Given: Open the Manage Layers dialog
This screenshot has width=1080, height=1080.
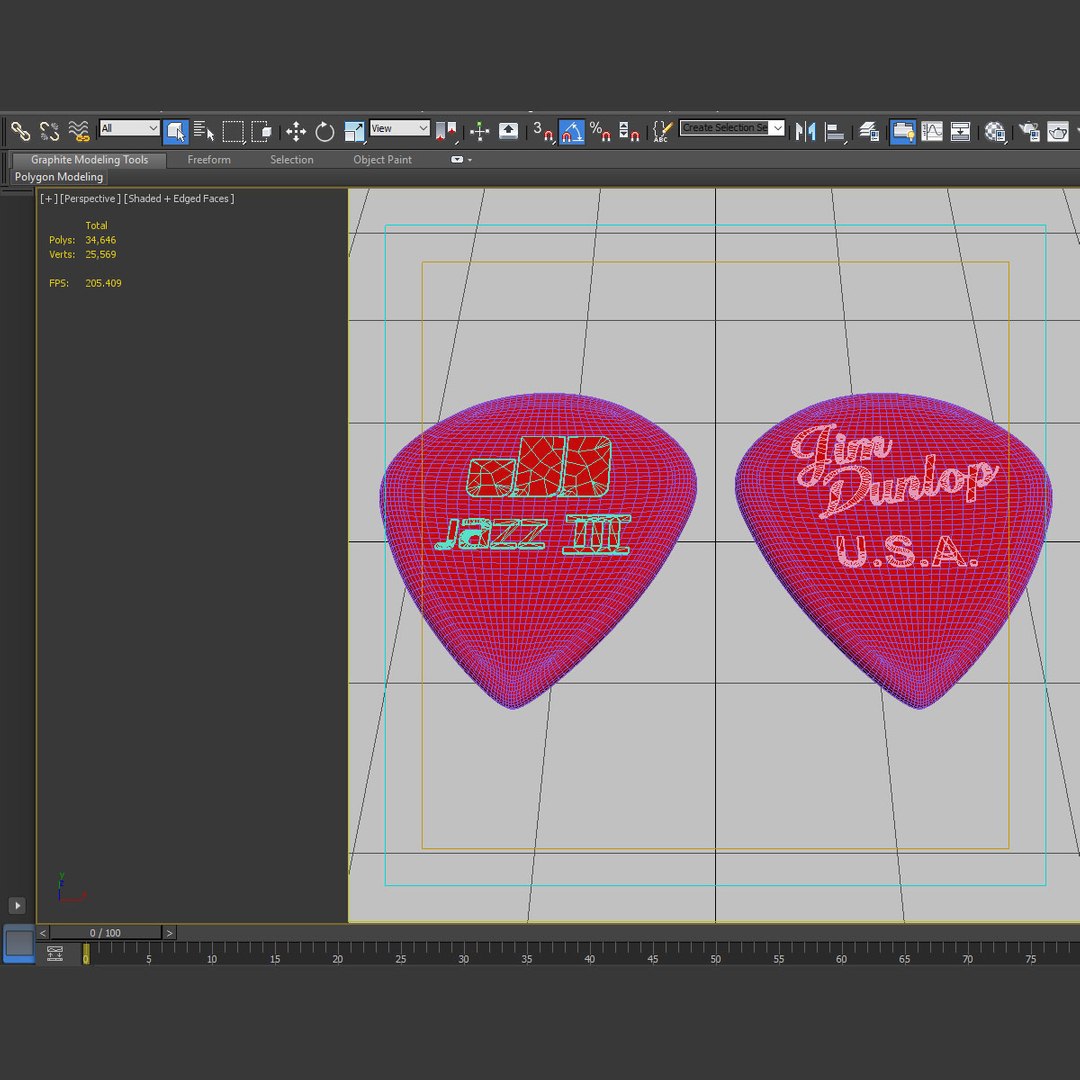Looking at the screenshot, I should tap(869, 131).
